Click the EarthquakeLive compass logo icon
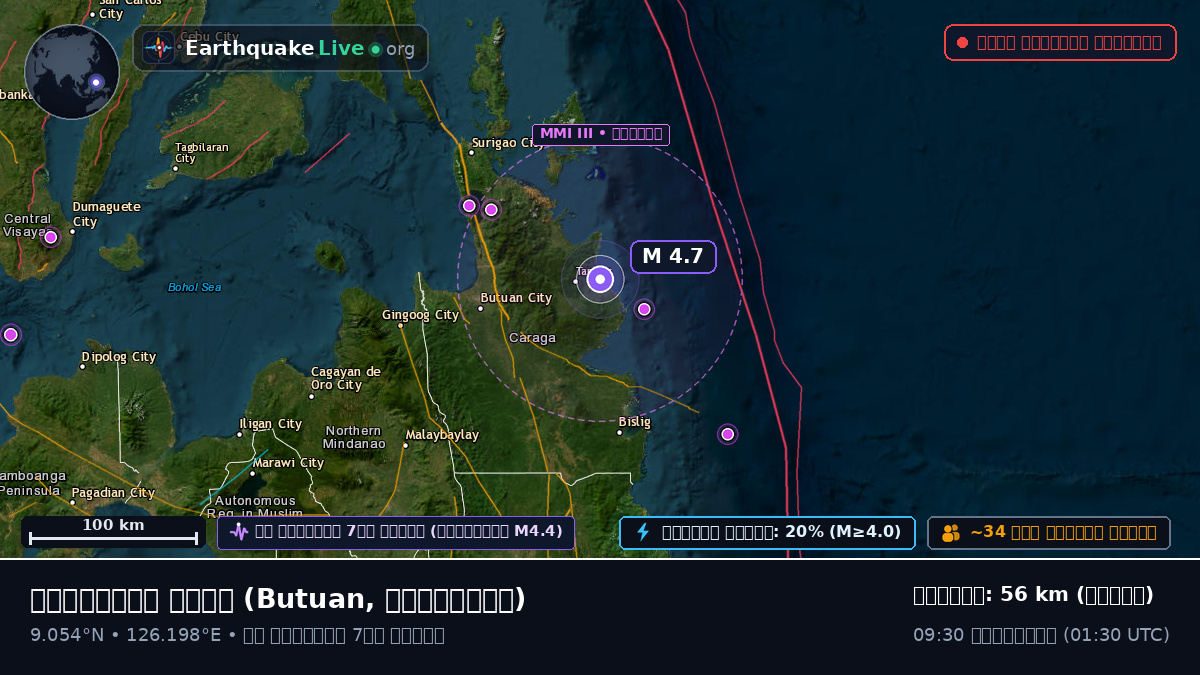This screenshot has width=1200, height=675. pyautogui.click(x=158, y=48)
